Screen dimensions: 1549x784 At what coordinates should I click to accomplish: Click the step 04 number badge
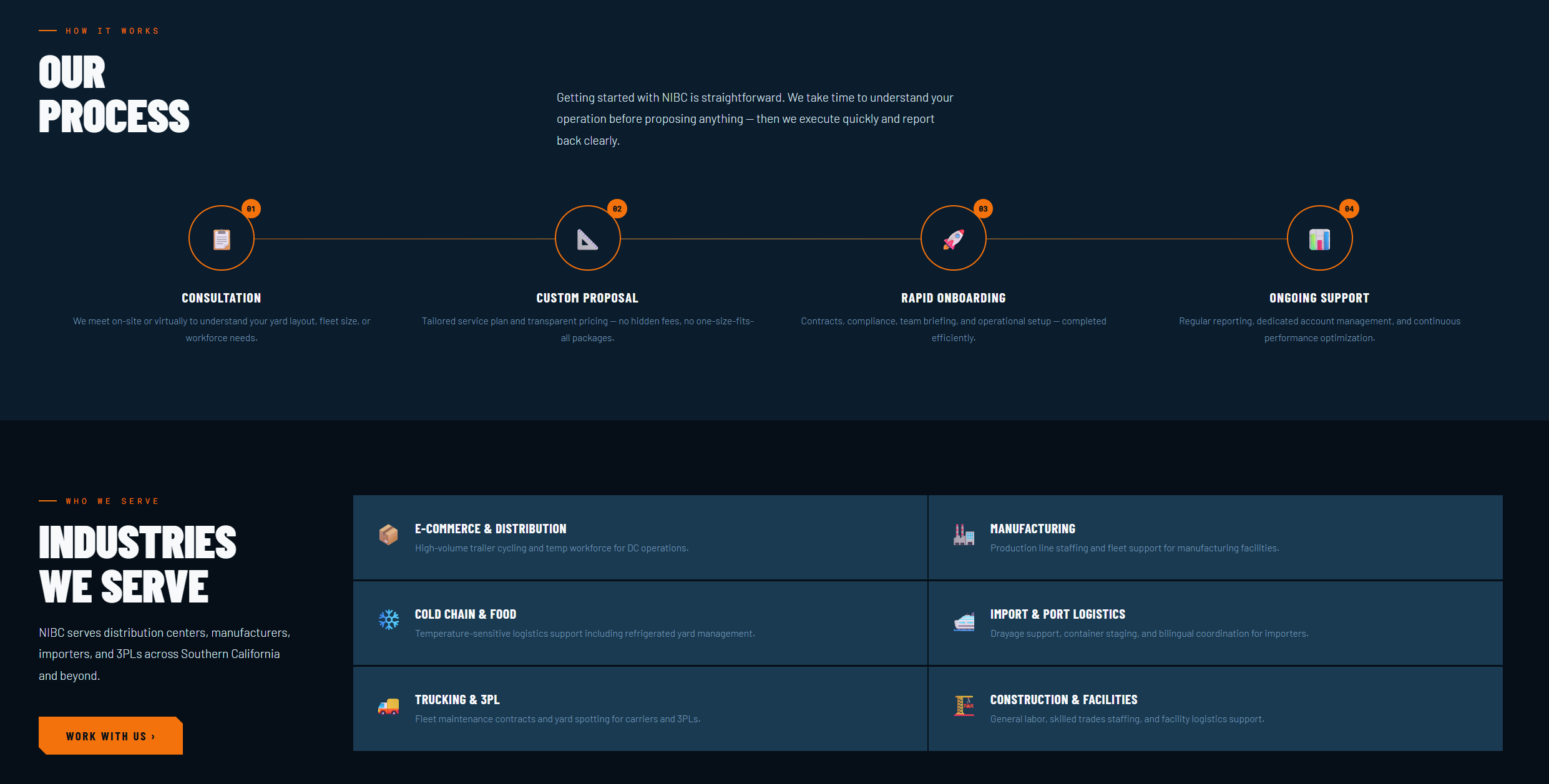[x=1349, y=209]
